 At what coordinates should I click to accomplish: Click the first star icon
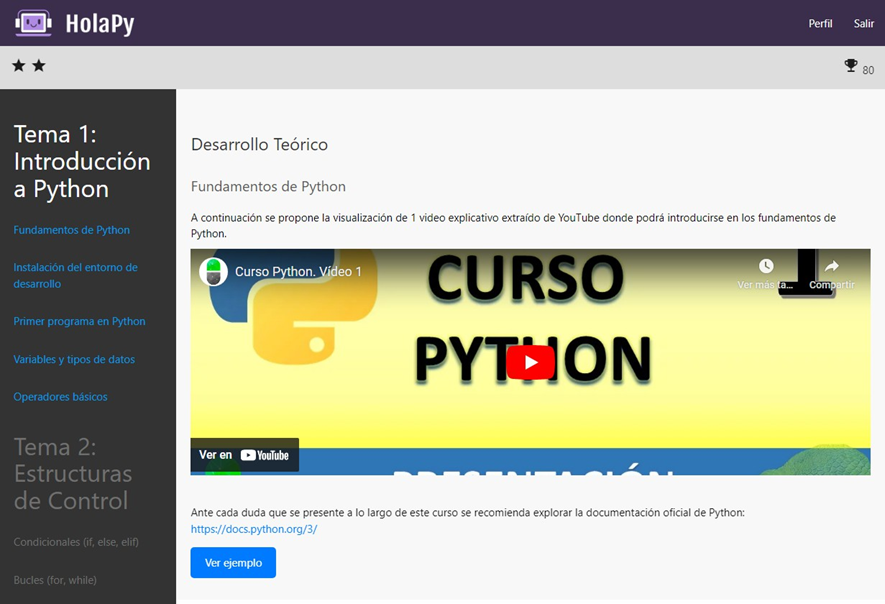[19, 66]
